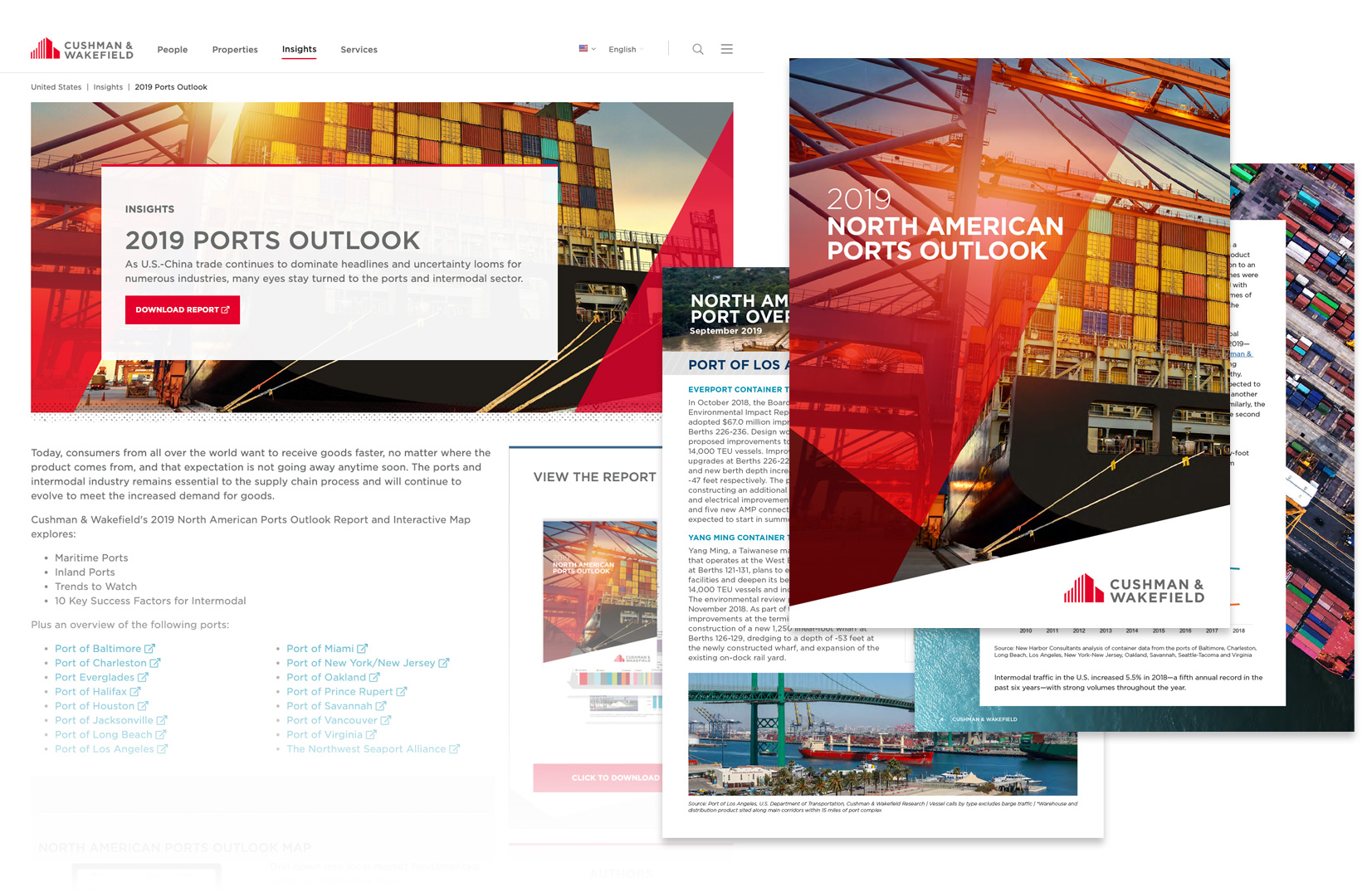Click 10 Key Success Factors for Intermodal

pos(150,601)
